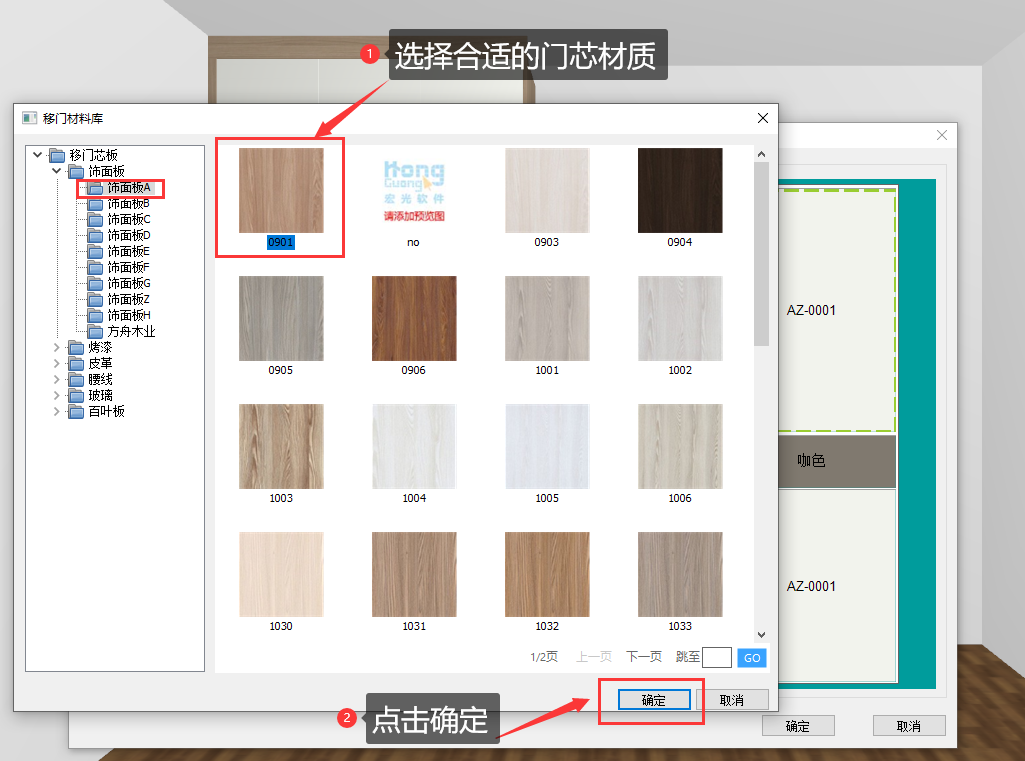Pick material thumbnail 1001
This screenshot has width=1025, height=761.
coord(547,318)
